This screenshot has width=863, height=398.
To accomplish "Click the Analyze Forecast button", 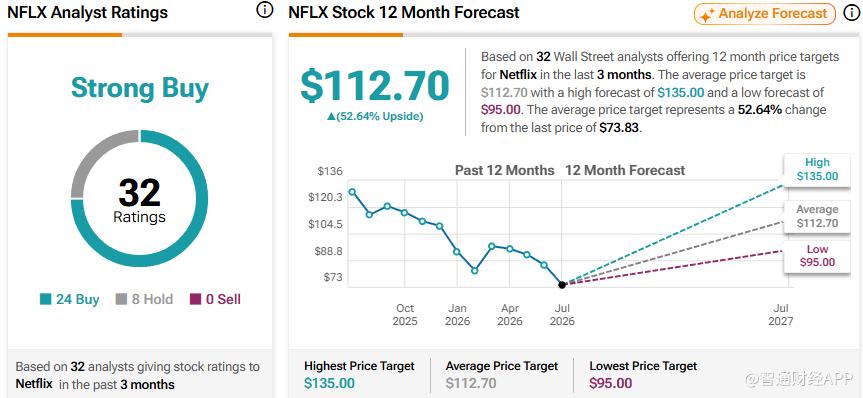I will (x=765, y=14).
